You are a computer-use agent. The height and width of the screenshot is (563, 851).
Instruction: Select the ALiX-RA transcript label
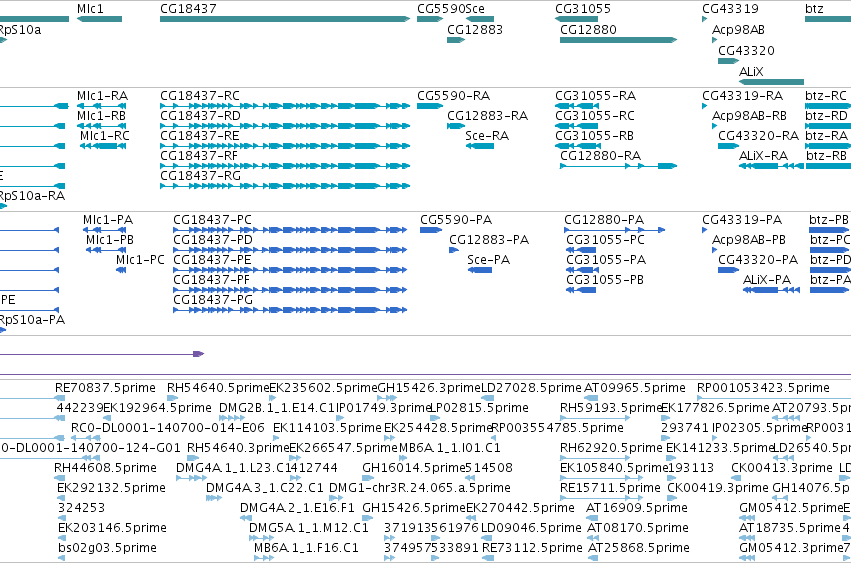pyautogui.click(x=763, y=156)
